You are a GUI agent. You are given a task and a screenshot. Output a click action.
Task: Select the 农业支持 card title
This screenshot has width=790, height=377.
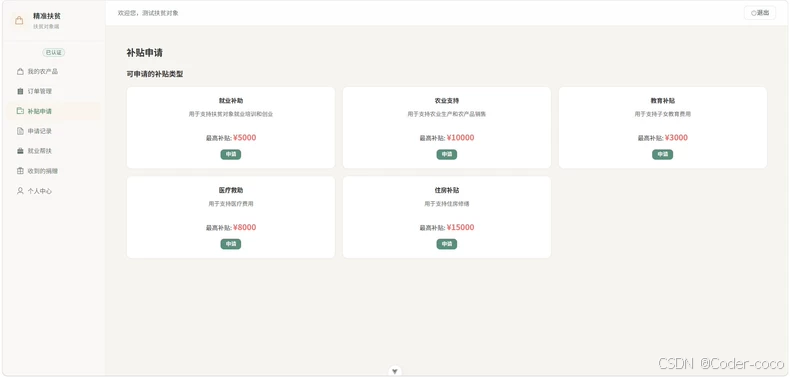click(447, 101)
